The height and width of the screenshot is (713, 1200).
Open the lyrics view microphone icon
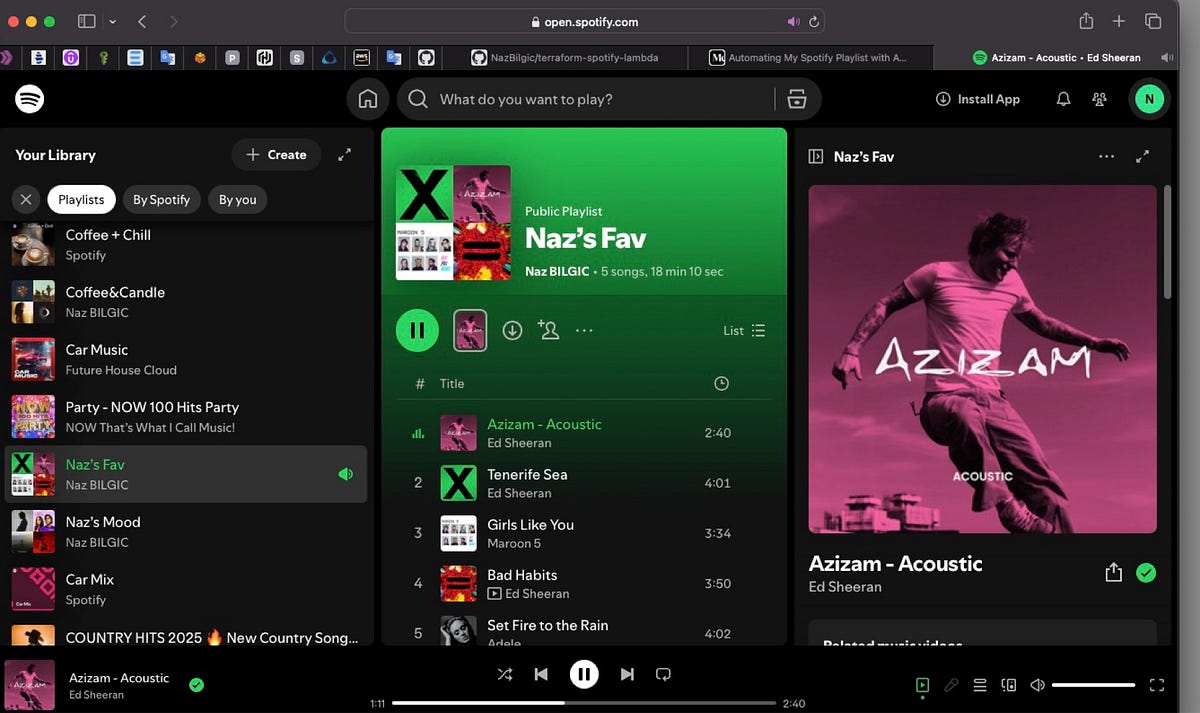[x=951, y=685]
